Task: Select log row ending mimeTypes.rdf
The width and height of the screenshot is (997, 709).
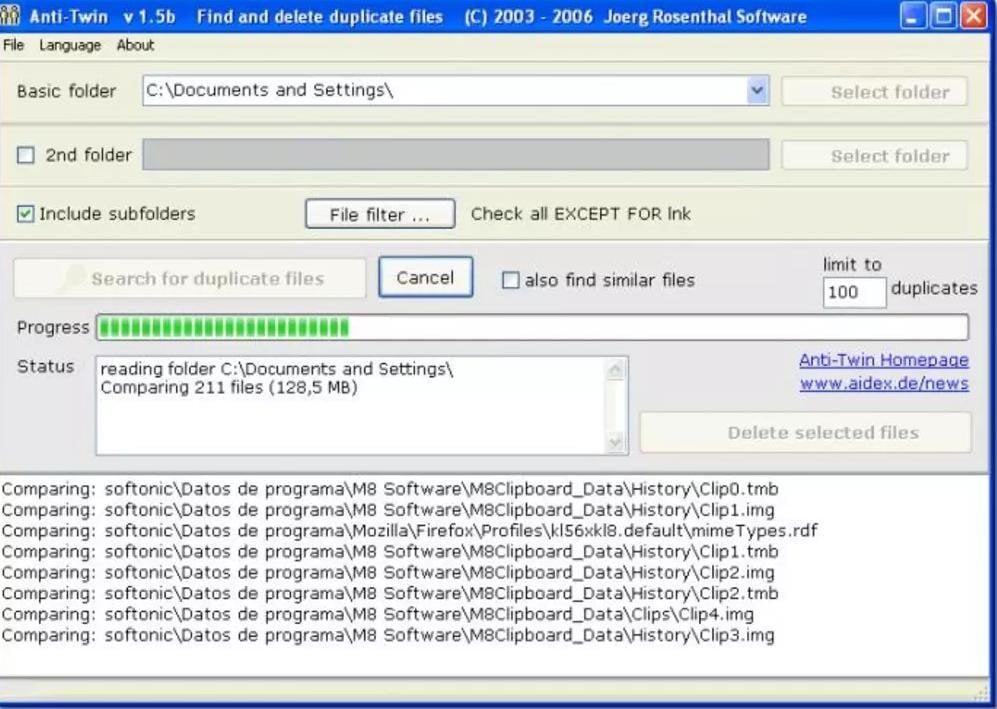Action: point(410,531)
